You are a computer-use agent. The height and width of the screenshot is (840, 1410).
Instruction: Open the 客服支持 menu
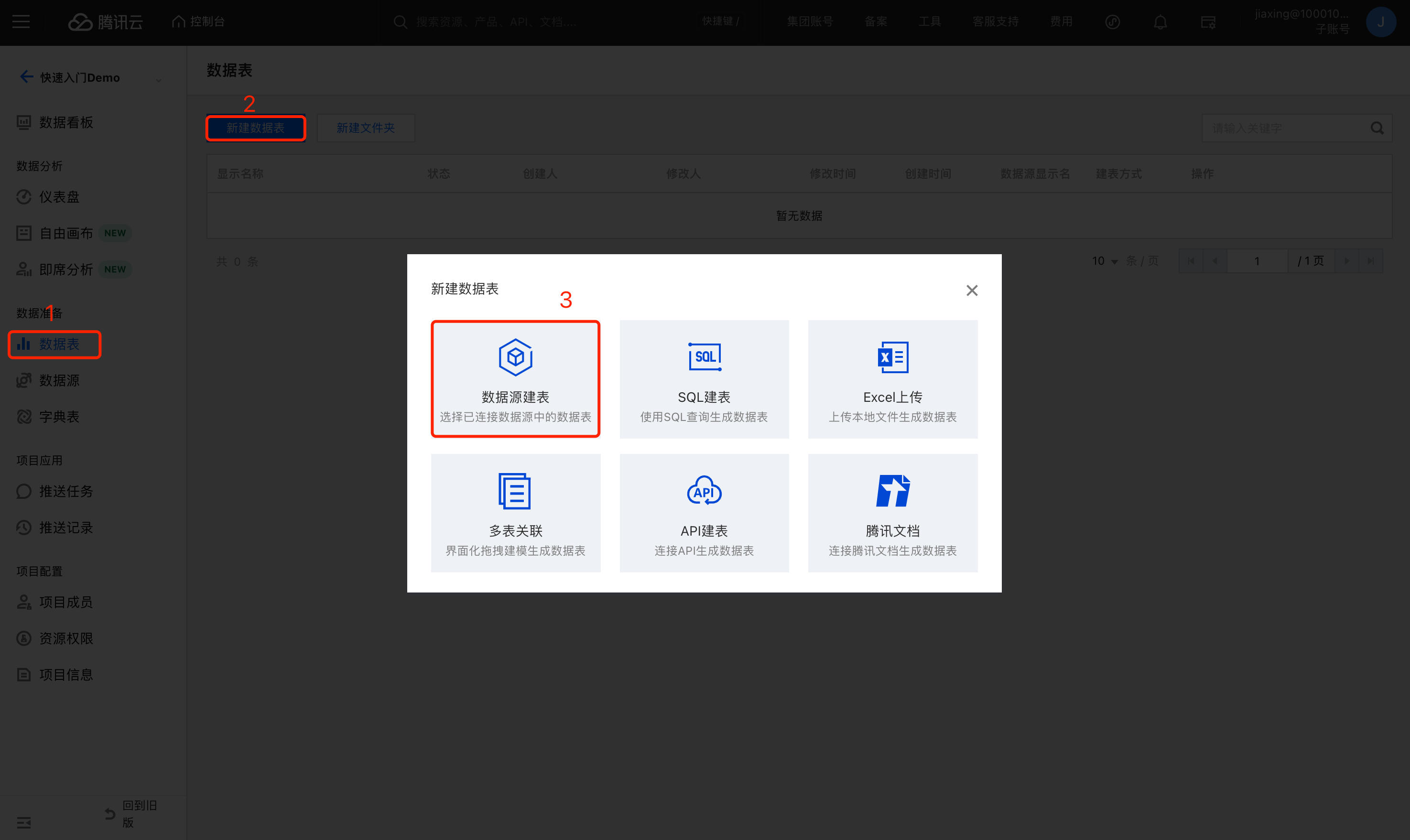pyautogui.click(x=995, y=22)
